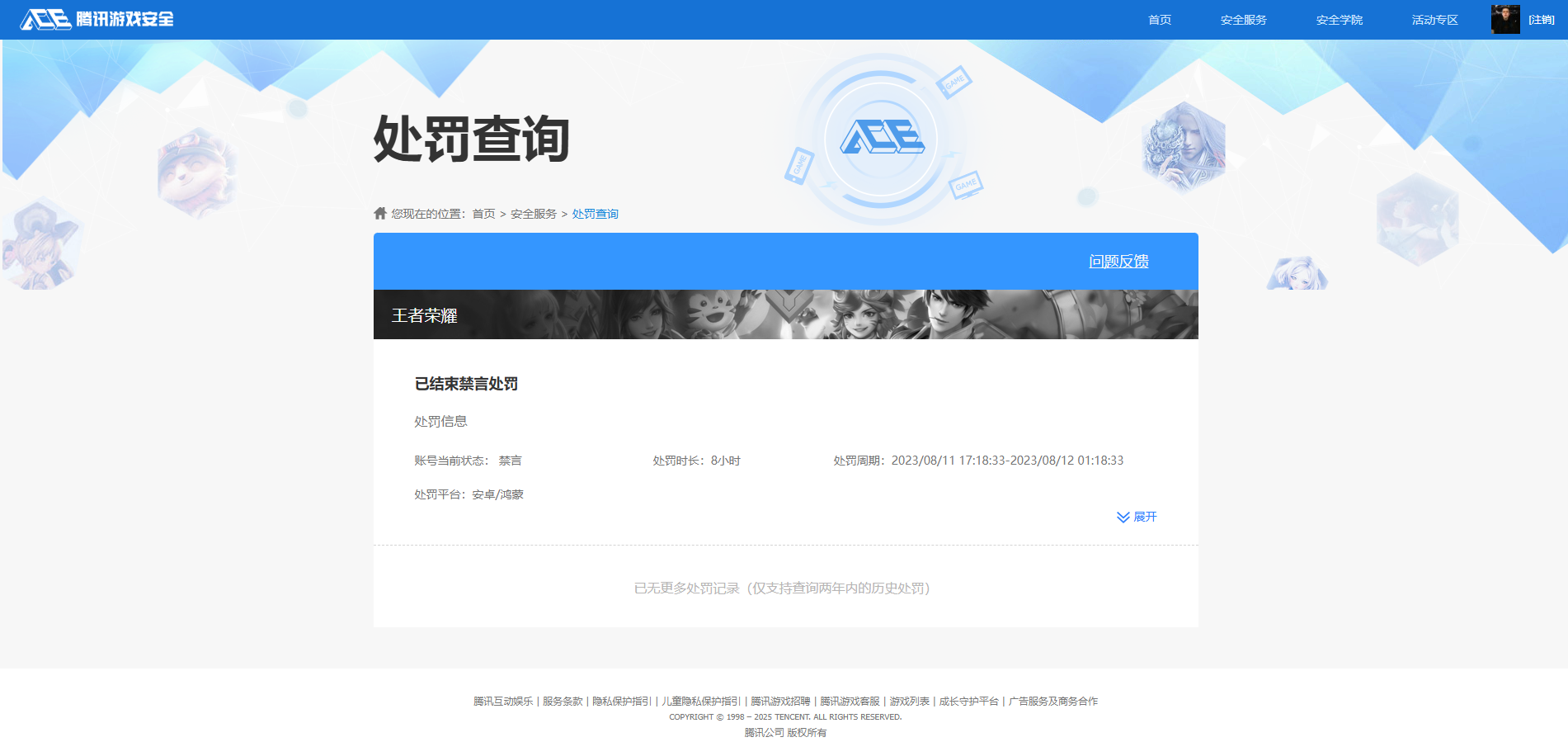Open 游戏列表 footer link
This screenshot has height=742, width=1568.
click(909, 702)
